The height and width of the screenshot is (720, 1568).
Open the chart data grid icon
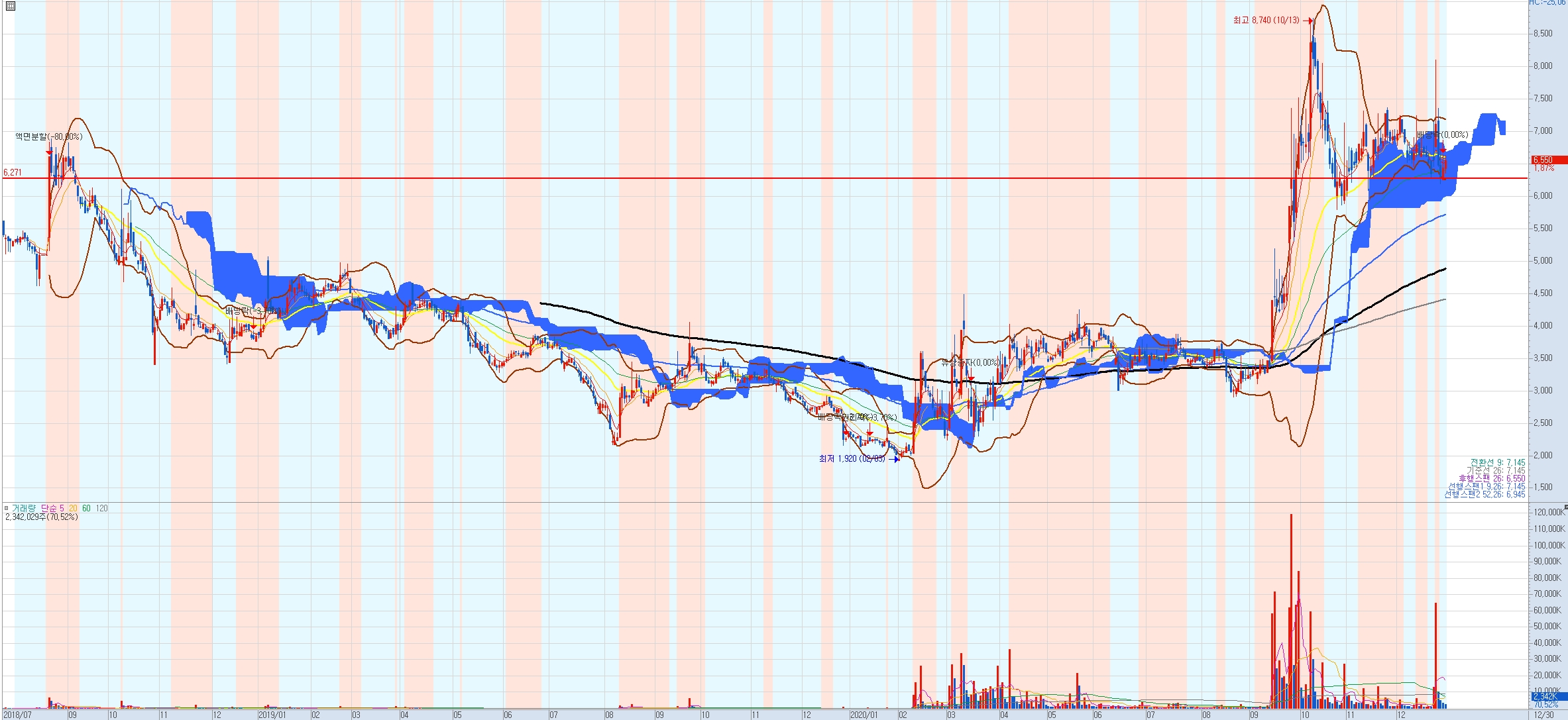pos(10,6)
